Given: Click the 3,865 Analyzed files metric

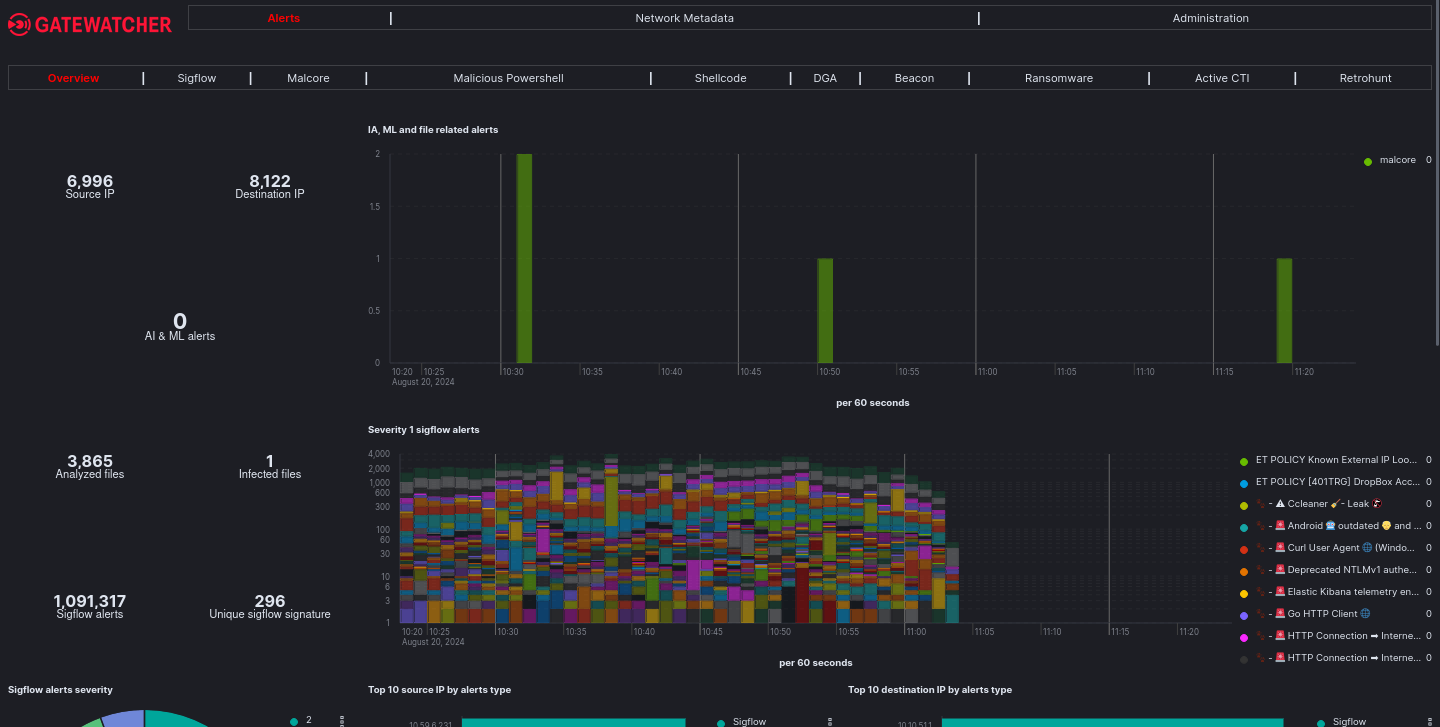Looking at the screenshot, I should [x=90, y=466].
